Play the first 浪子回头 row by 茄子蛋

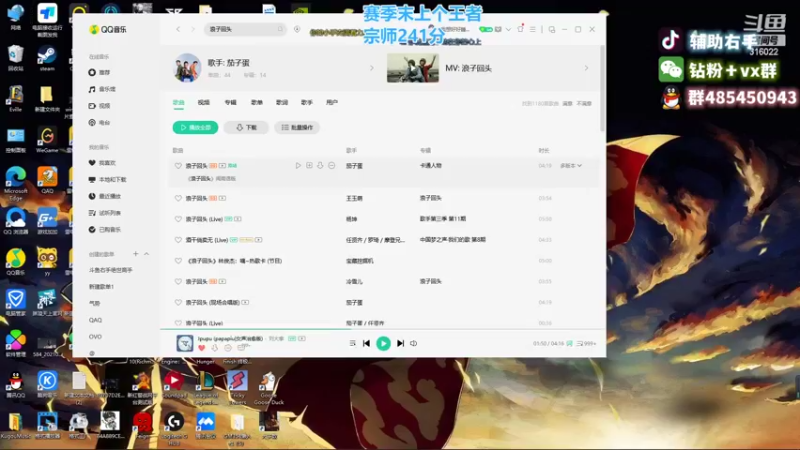(298, 166)
